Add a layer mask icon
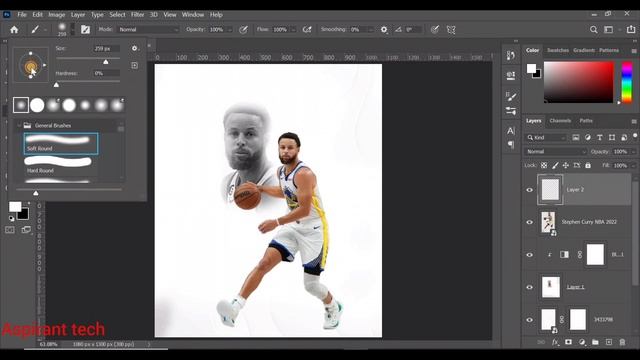Viewport: 640px width, 360px height. [x=569, y=342]
